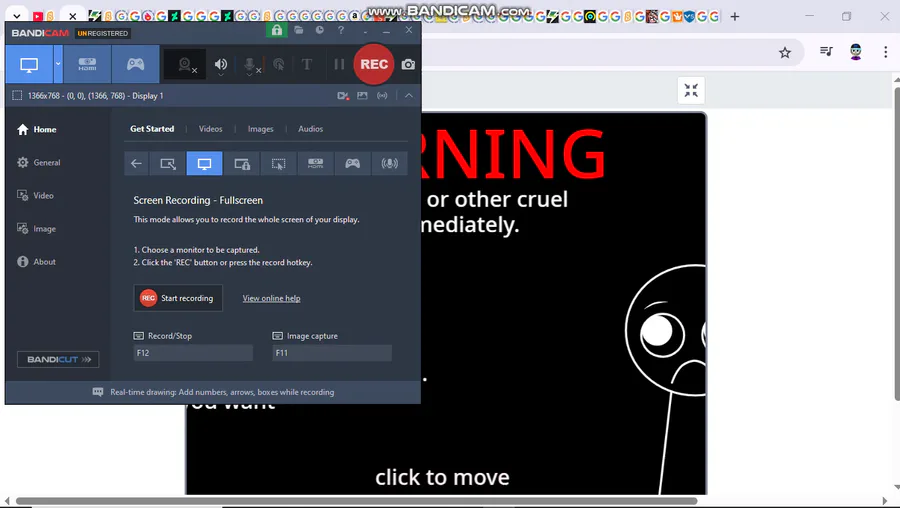Switch to HDMI device recording mode
900x508 pixels.
click(x=87, y=64)
